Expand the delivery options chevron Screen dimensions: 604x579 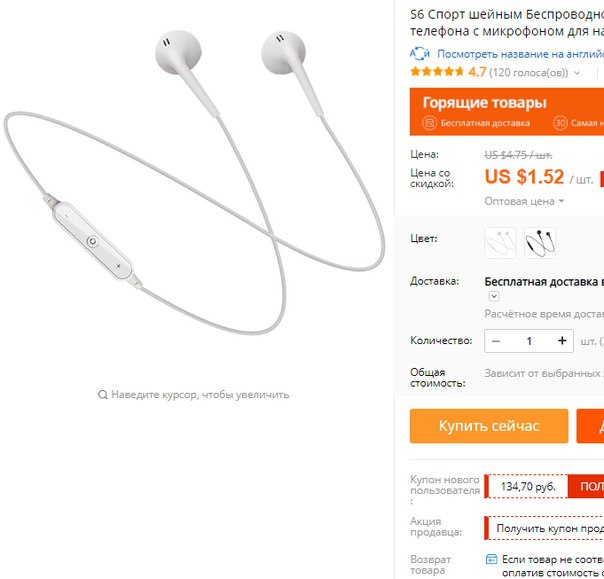coord(494,296)
